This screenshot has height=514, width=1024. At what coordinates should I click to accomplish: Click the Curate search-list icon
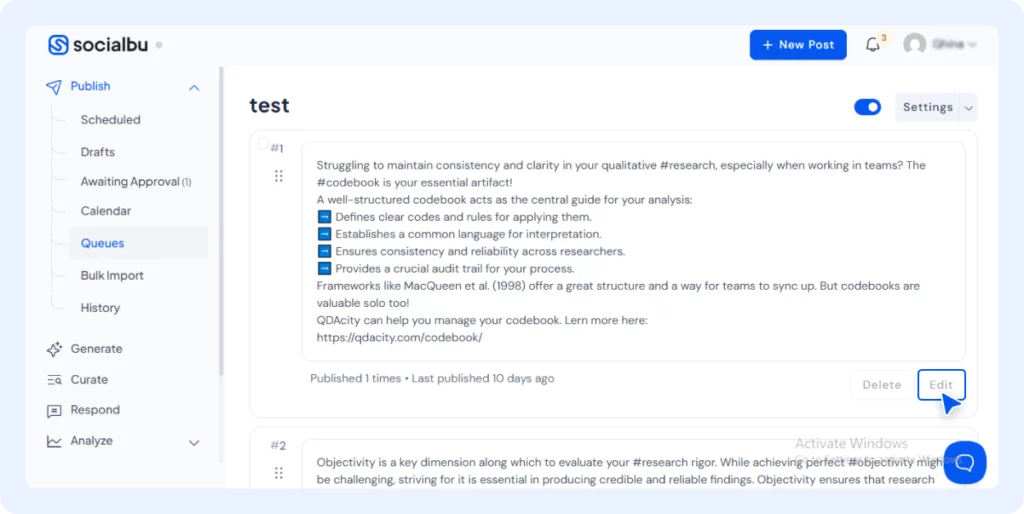tap(54, 379)
